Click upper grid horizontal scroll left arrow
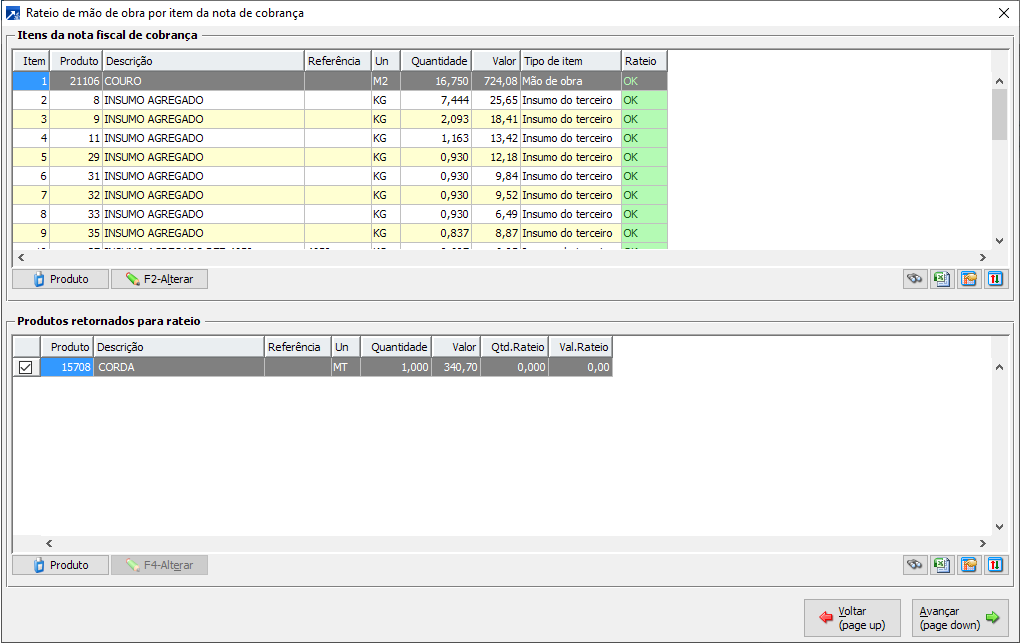This screenshot has height=644, width=1021. (x=21, y=257)
